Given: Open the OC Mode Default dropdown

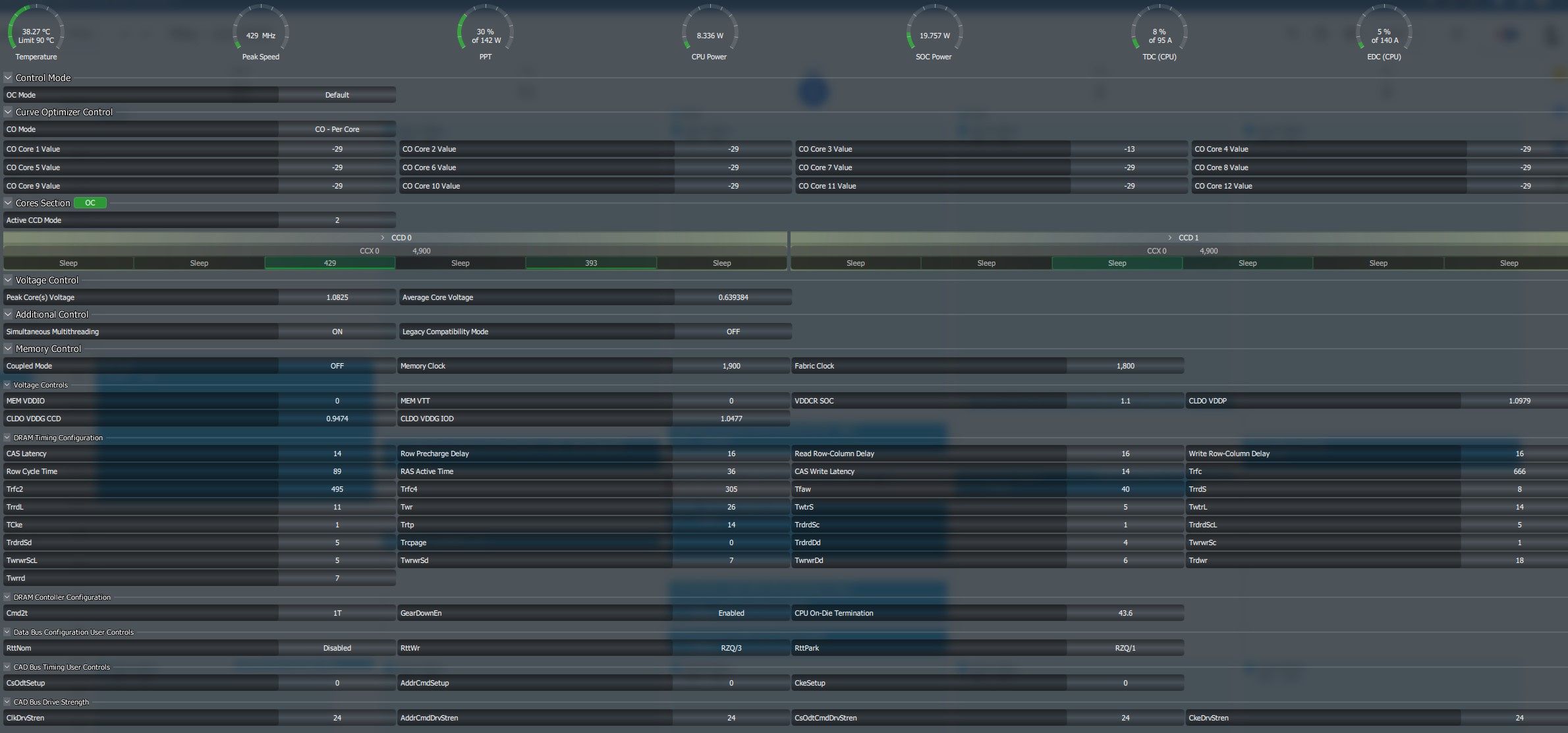Looking at the screenshot, I should (x=337, y=95).
